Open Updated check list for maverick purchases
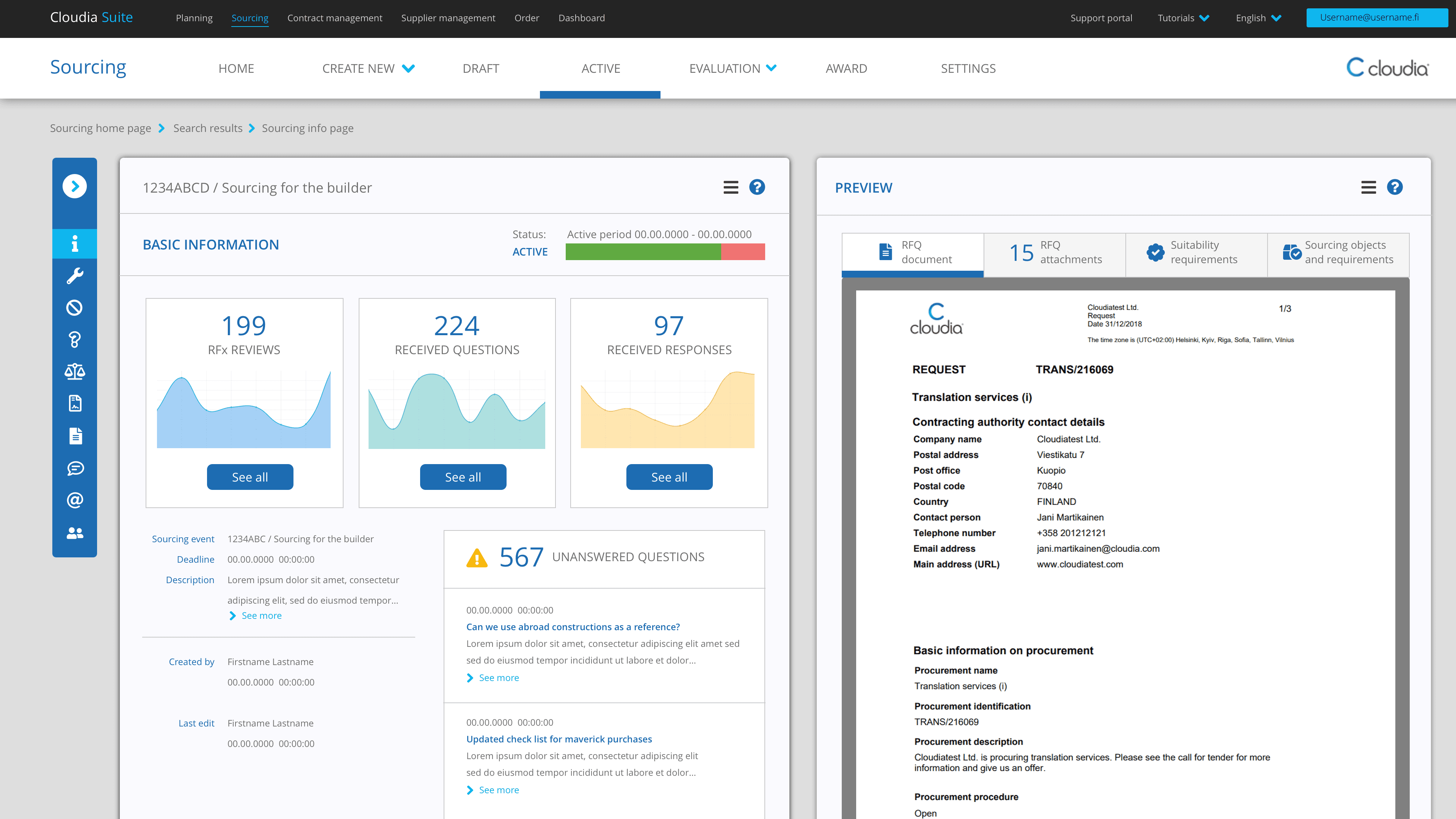Viewport: 1456px width, 819px height. coord(559,739)
